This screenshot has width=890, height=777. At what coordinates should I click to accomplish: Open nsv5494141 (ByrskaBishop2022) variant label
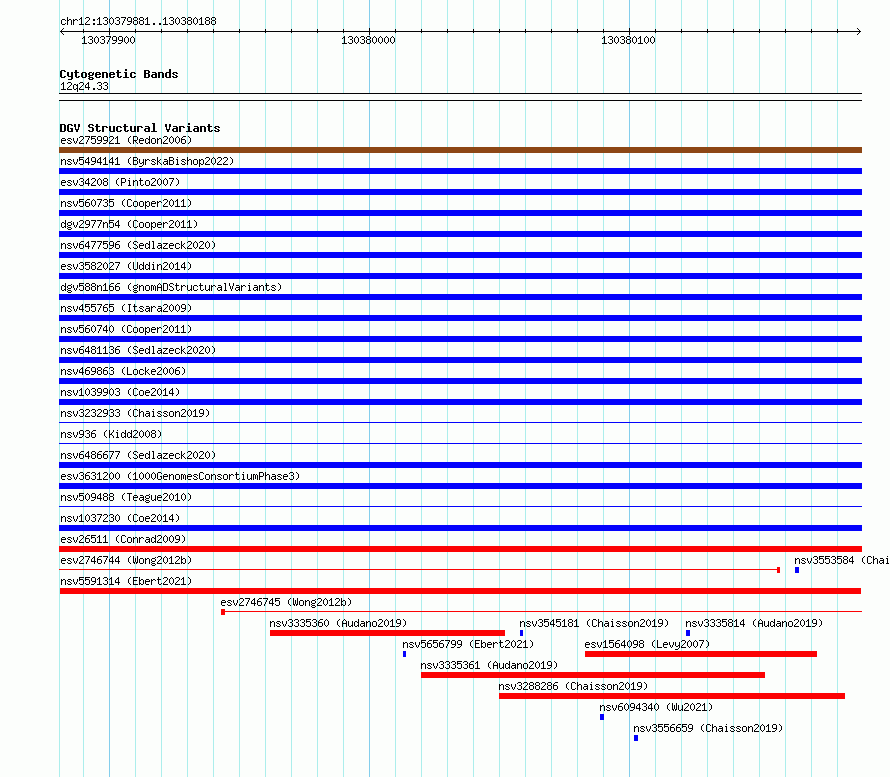(x=147, y=161)
